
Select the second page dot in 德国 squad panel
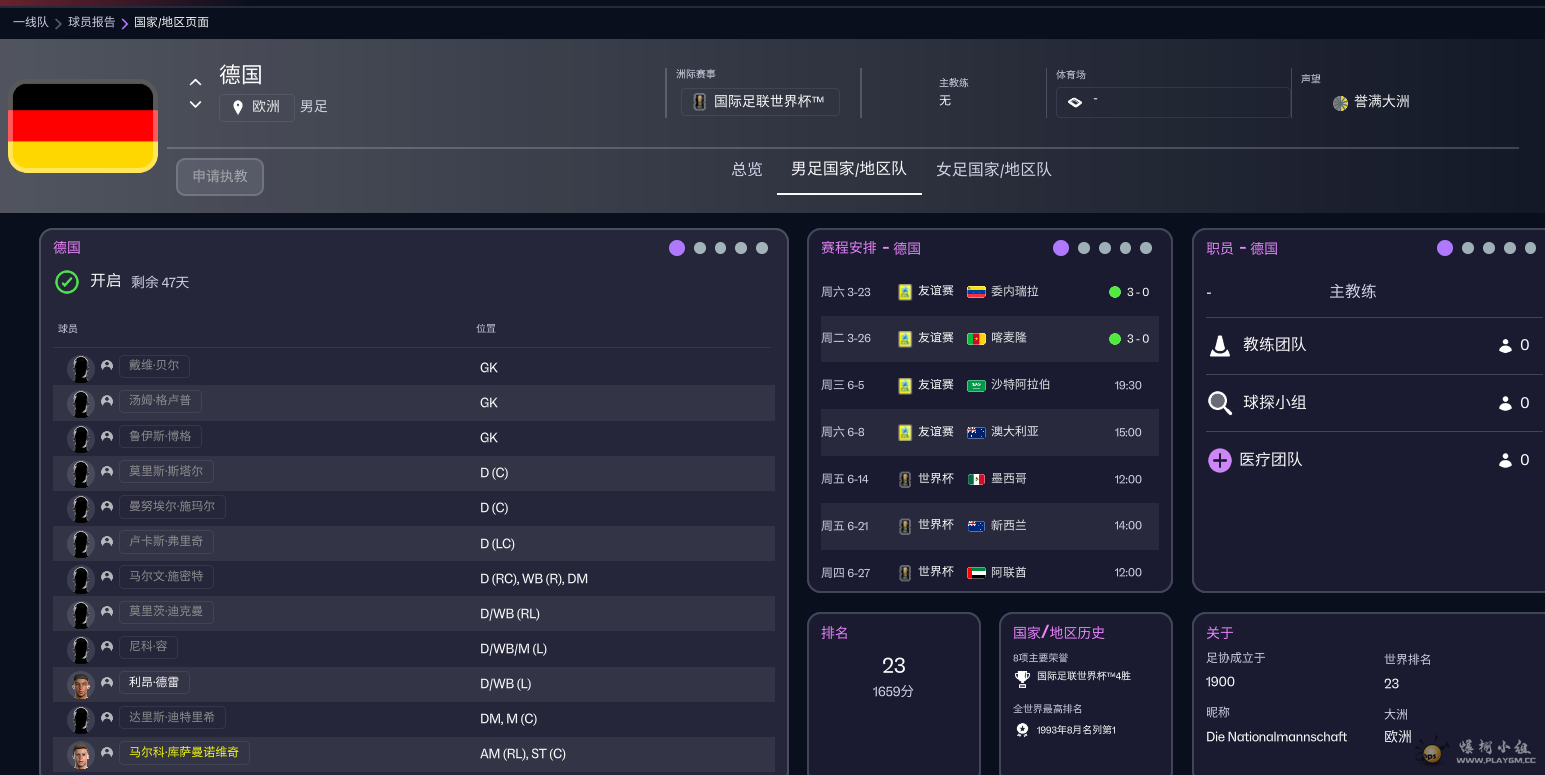(700, 248)
